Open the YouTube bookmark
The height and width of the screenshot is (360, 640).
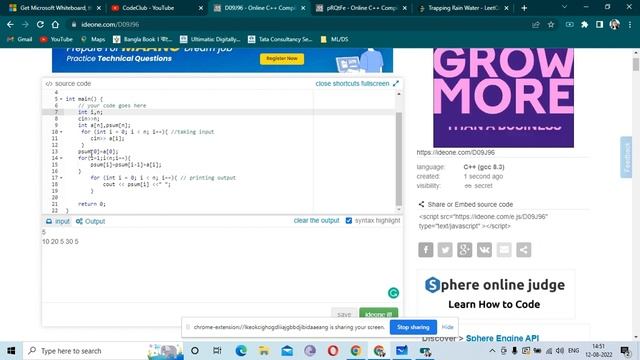tap(56, 39)
